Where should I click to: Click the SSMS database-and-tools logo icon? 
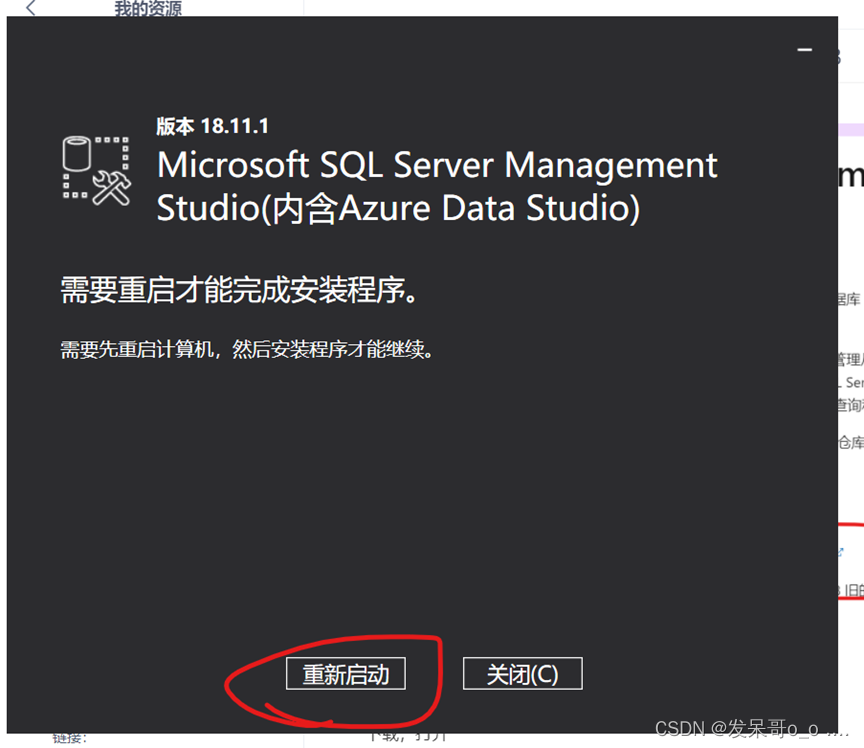point(96,171)
